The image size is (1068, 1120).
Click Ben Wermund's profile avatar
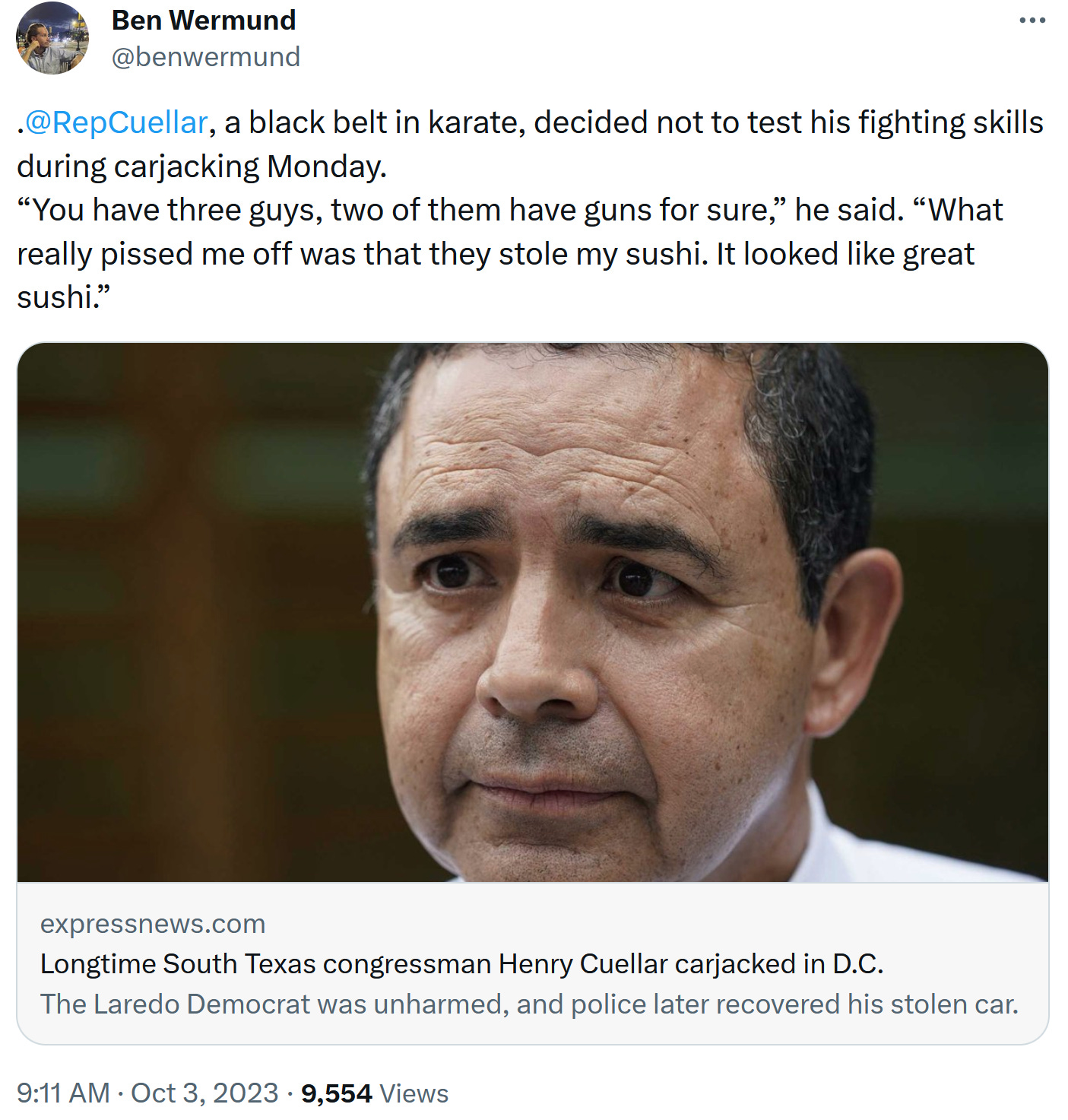tap(52, 38)
